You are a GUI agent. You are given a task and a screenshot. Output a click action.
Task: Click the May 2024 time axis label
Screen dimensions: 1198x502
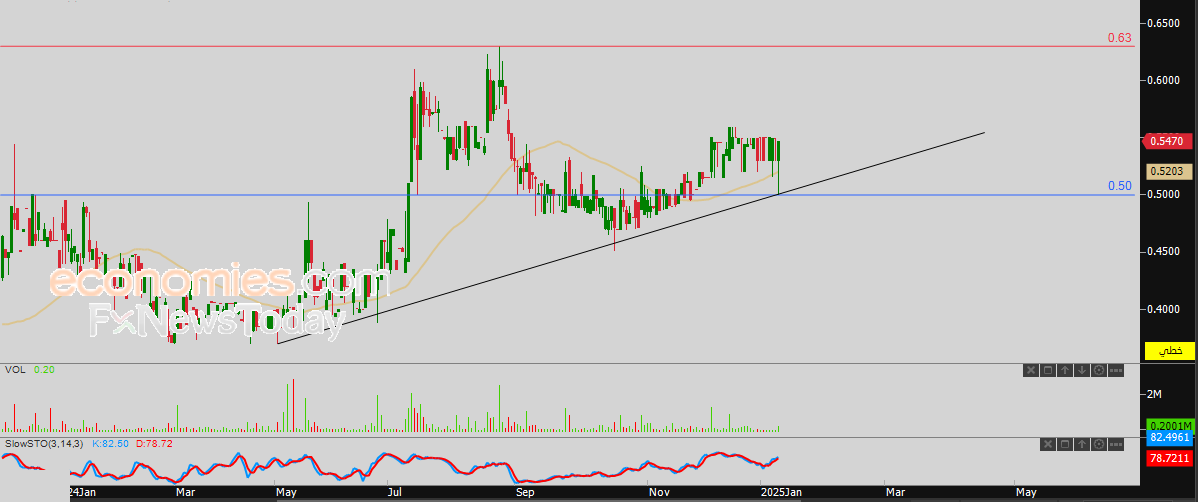pos(286,494)
